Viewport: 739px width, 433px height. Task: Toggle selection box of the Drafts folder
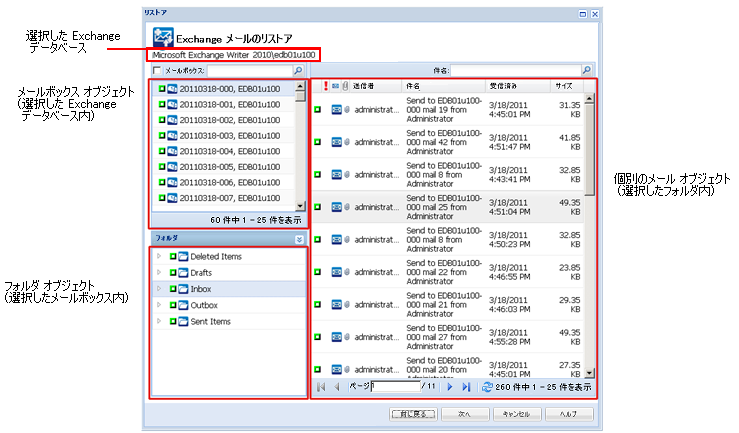point(173,273)
